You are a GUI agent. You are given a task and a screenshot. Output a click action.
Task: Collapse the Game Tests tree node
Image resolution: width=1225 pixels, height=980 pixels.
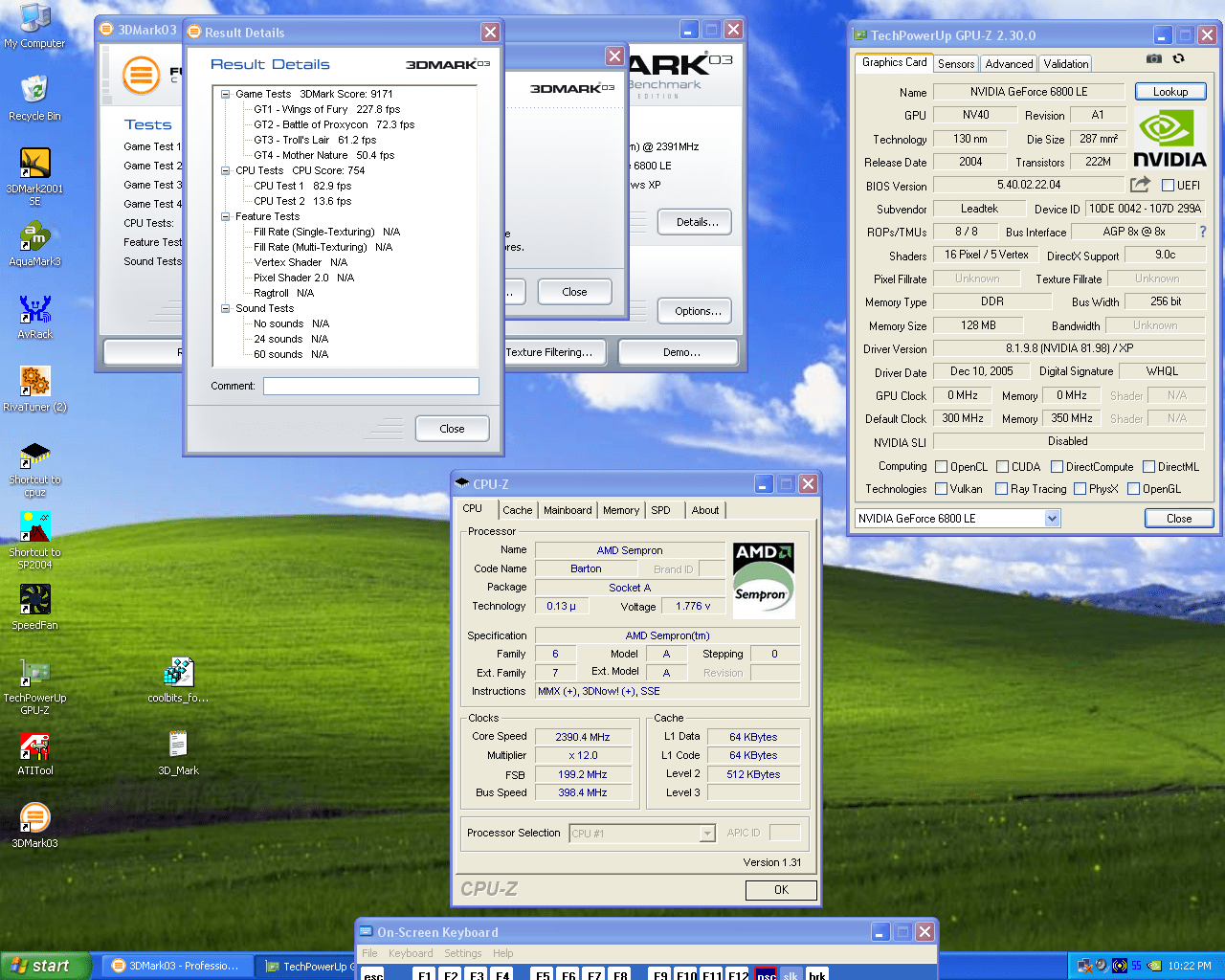point(226,94)
